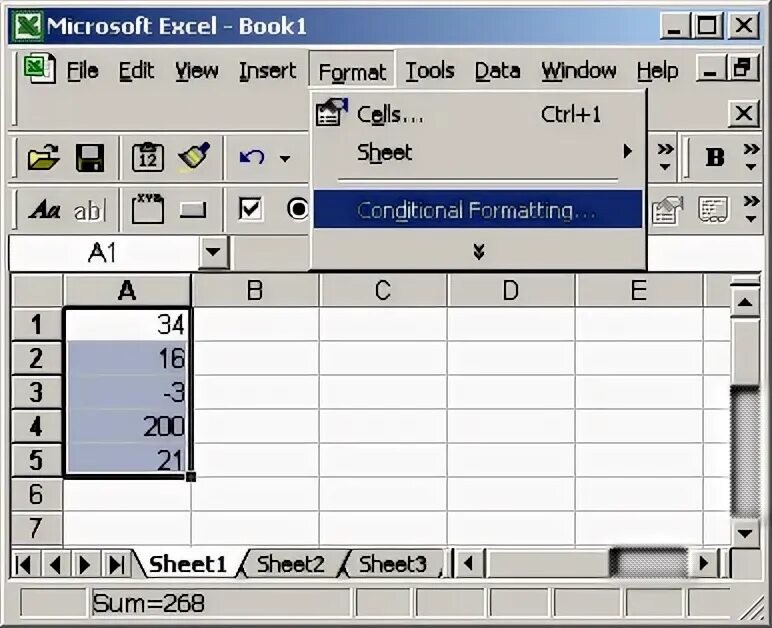The height and width of the screenshot is (628, 772).
Task: Click the Excel workbook icon in menu bar
Action: click(39, 68)
